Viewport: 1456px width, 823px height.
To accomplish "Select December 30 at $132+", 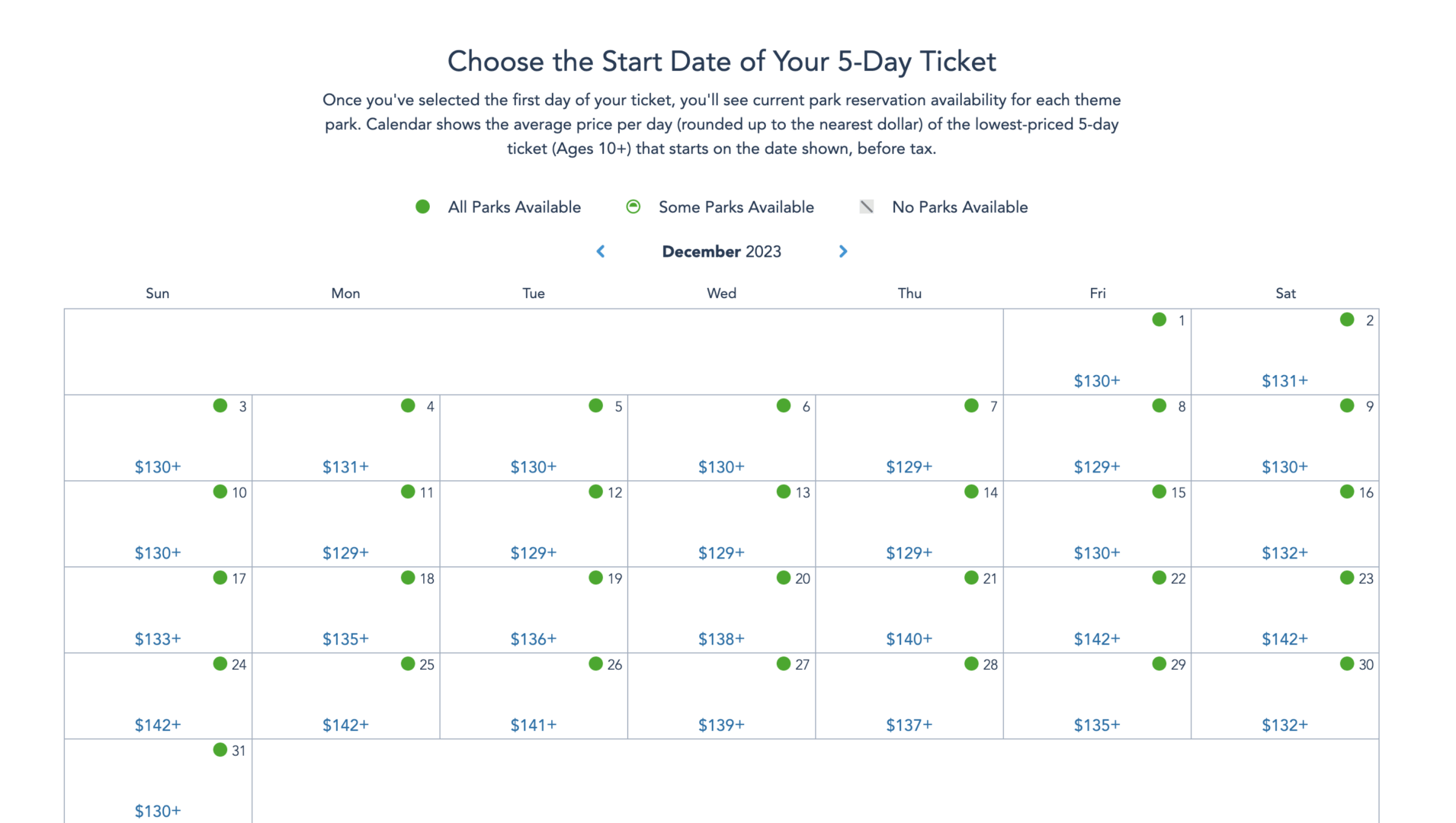I will pyautogui.click(x=1285, y=696).
